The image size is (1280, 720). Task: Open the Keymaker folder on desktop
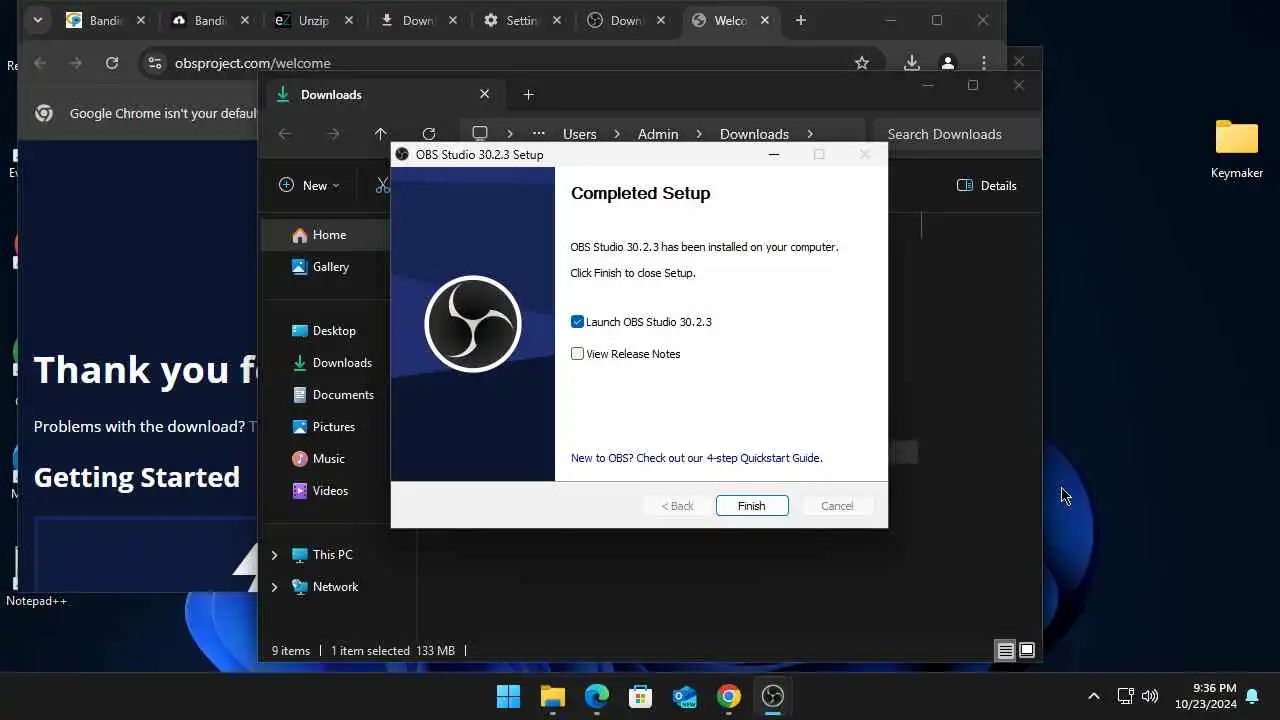click(1237, 149)
